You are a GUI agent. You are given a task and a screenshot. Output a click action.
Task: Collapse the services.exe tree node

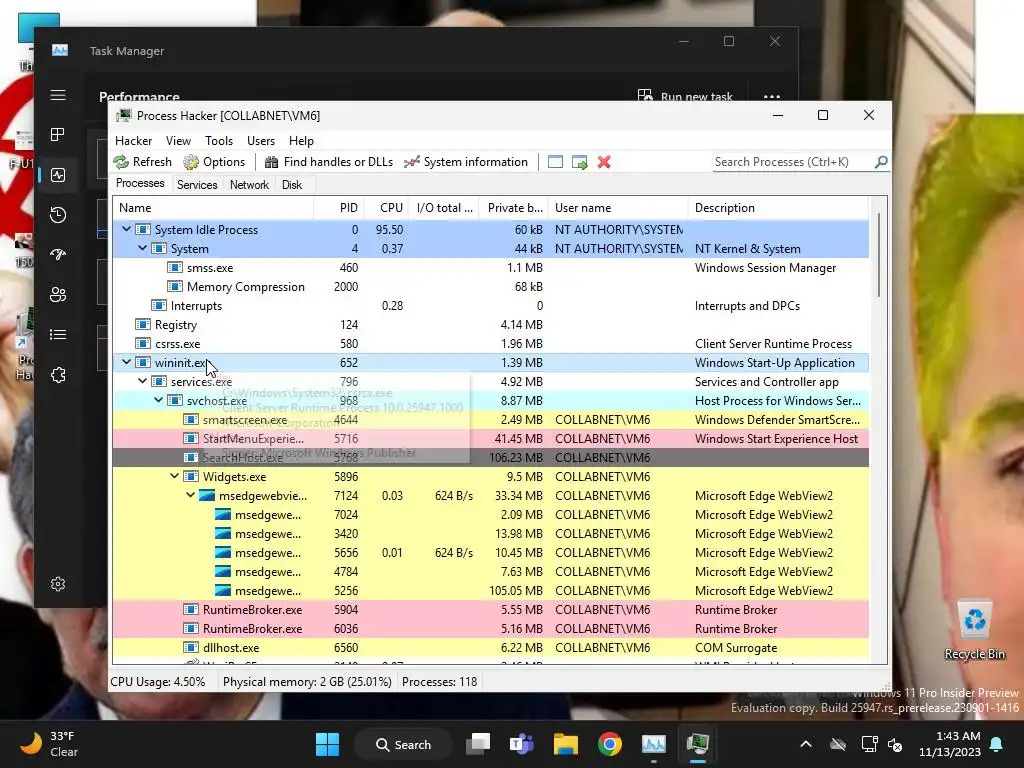coord(142,381)
